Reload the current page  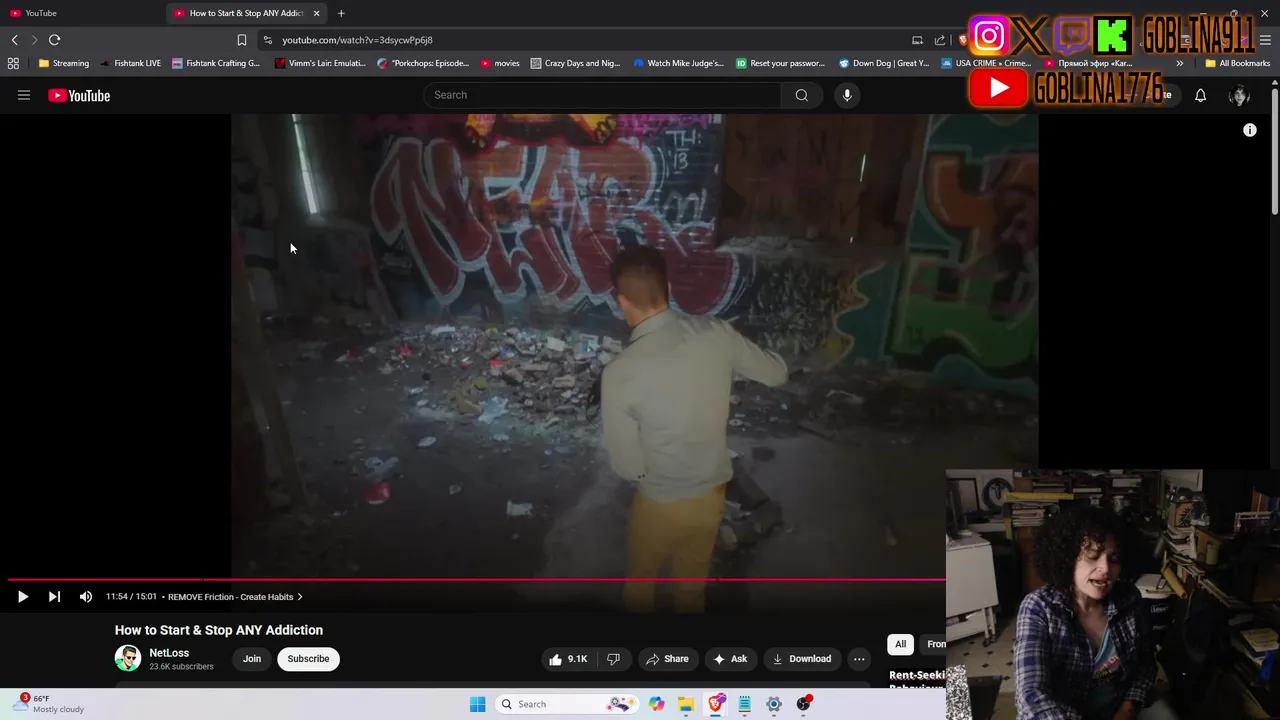54,40
